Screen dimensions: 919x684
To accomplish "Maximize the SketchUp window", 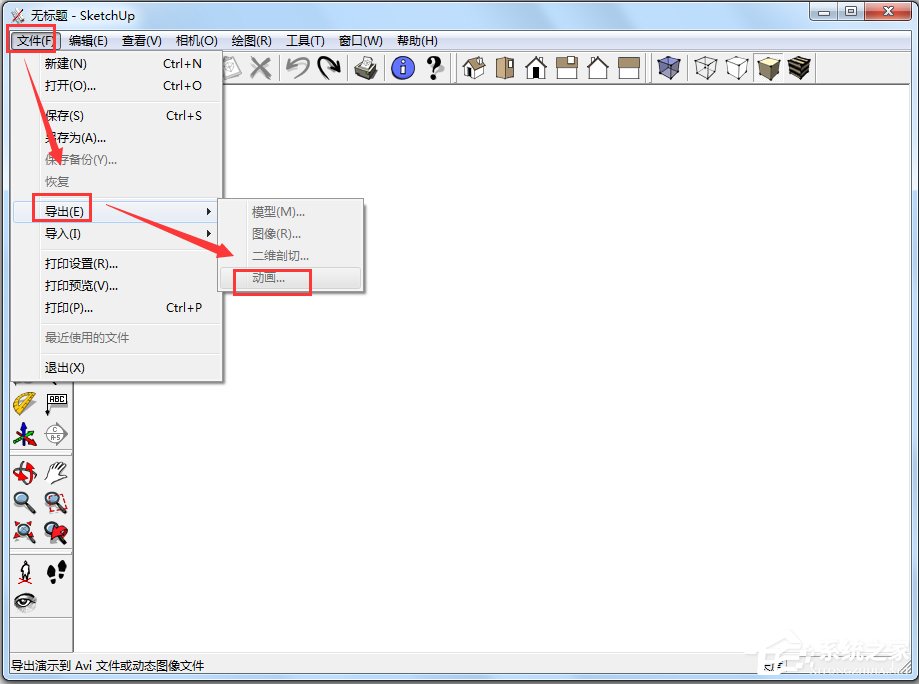I will pos(851,12).
